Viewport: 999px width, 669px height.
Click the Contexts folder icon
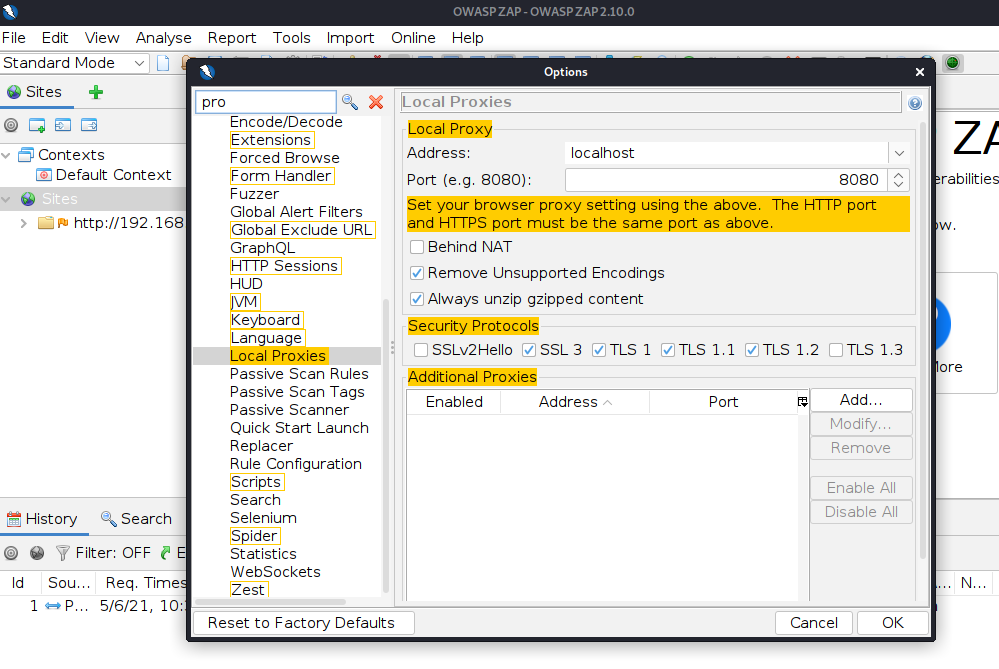[x=26, y=155]
